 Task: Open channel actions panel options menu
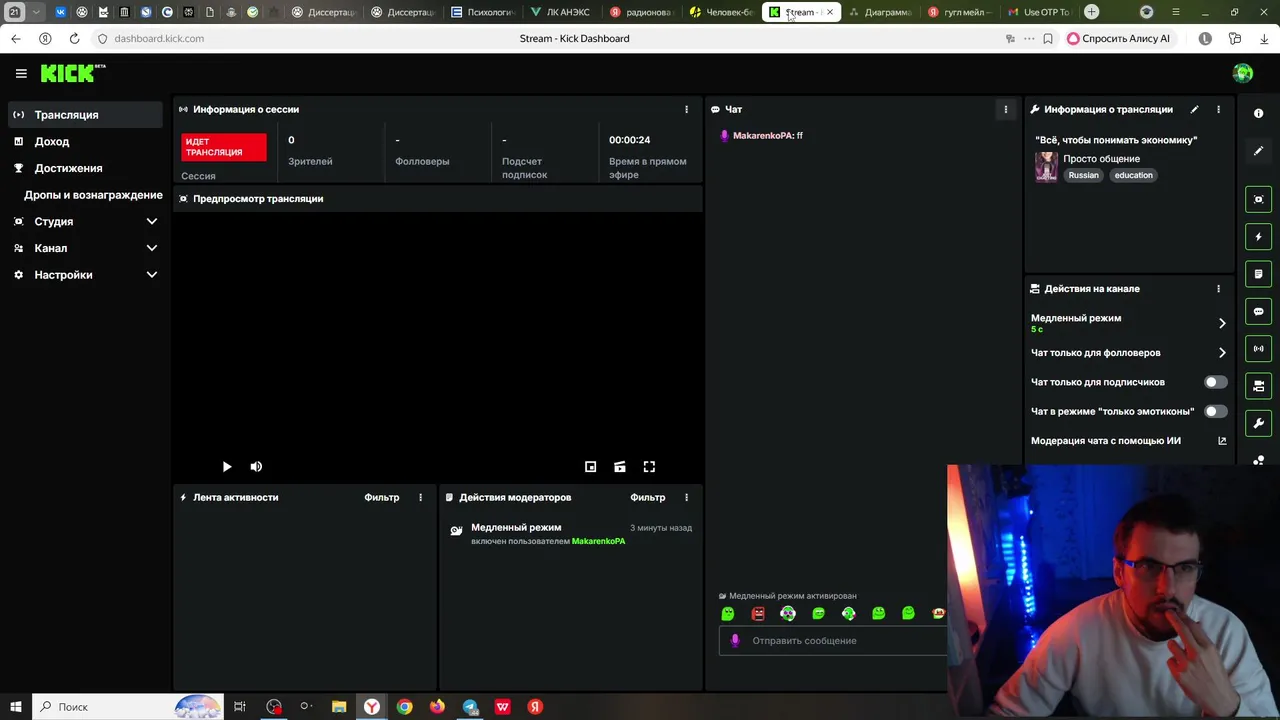pos(1218,288)
